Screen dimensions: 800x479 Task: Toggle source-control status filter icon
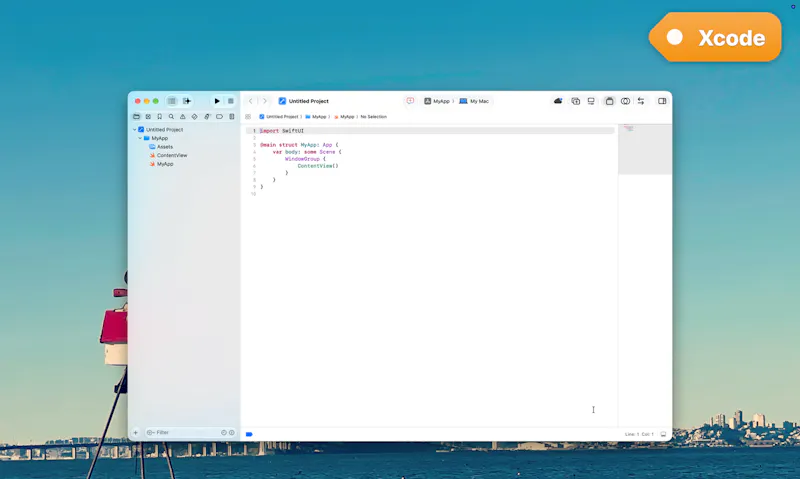[232, 433]
